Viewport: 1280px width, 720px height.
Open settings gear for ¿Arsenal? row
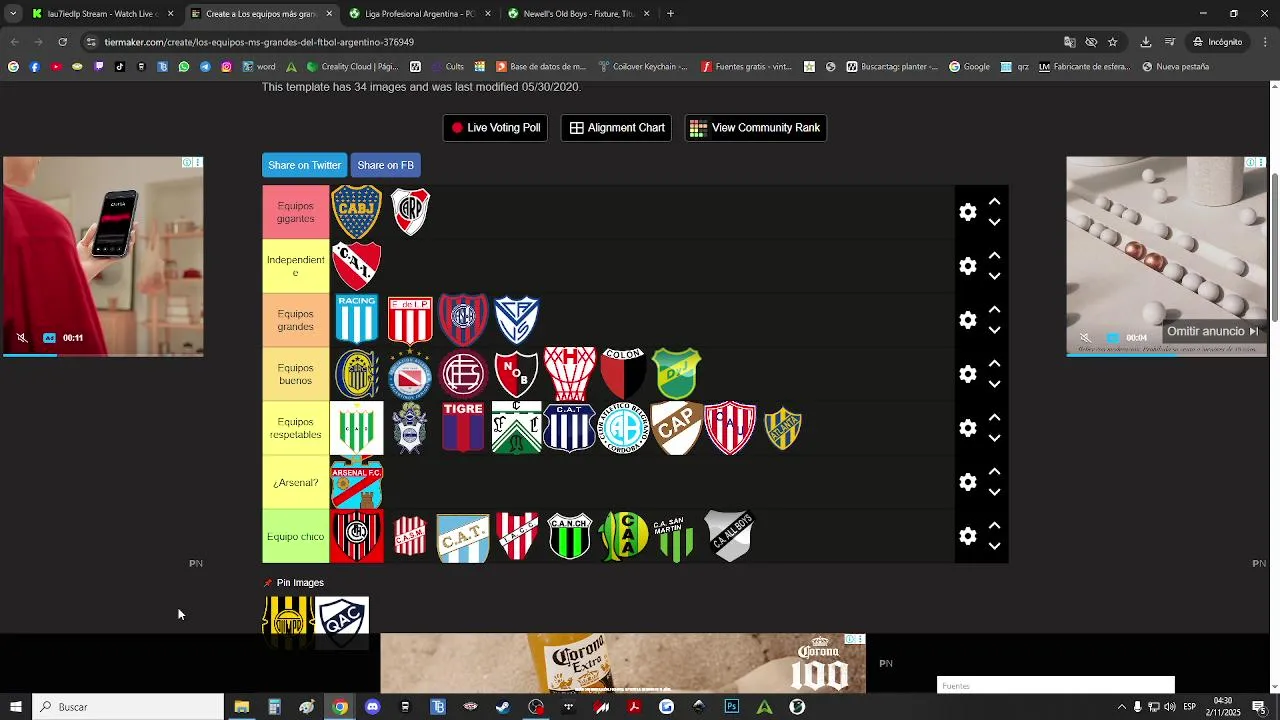[967, 482]
